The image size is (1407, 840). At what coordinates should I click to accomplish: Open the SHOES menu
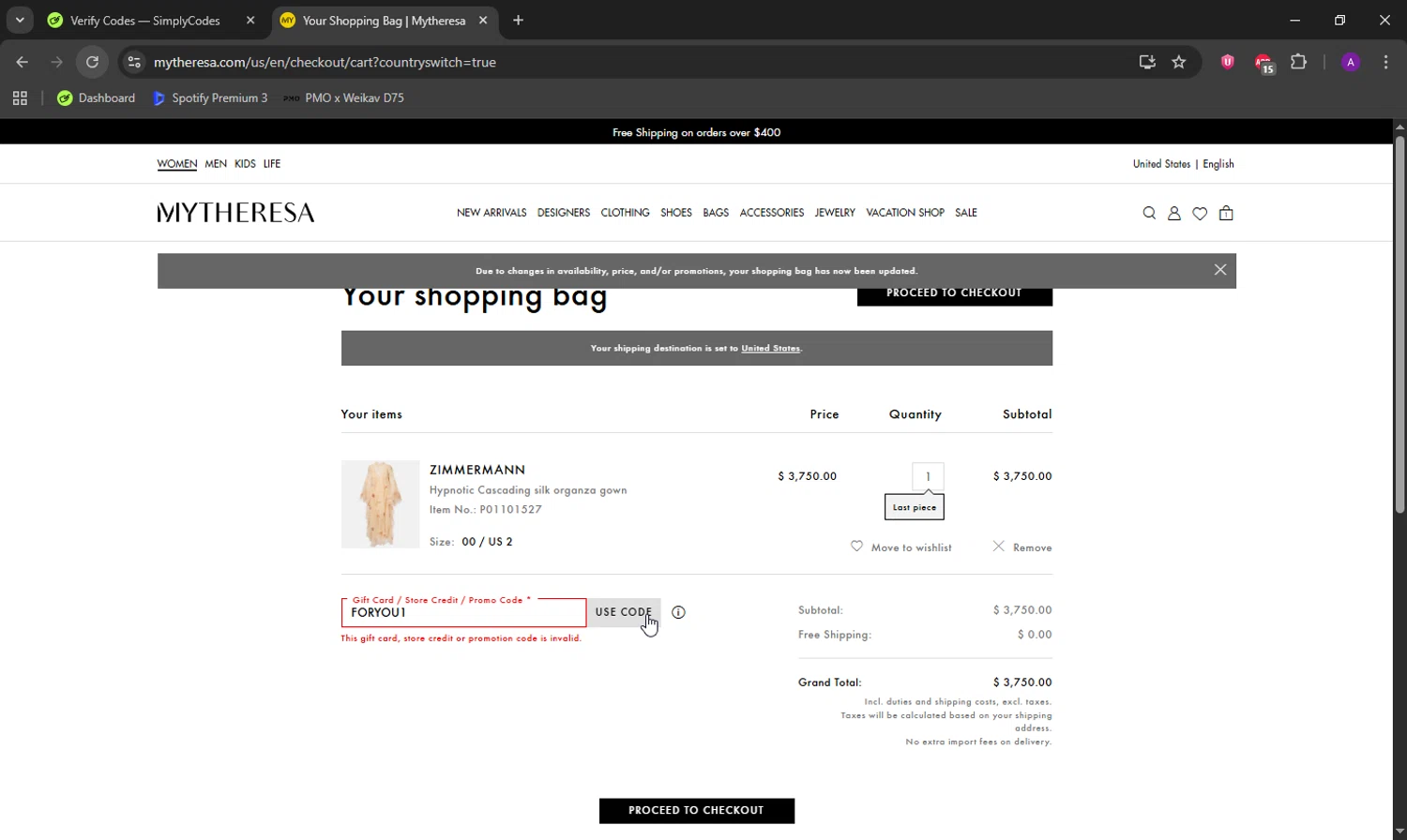pos(676,213)
